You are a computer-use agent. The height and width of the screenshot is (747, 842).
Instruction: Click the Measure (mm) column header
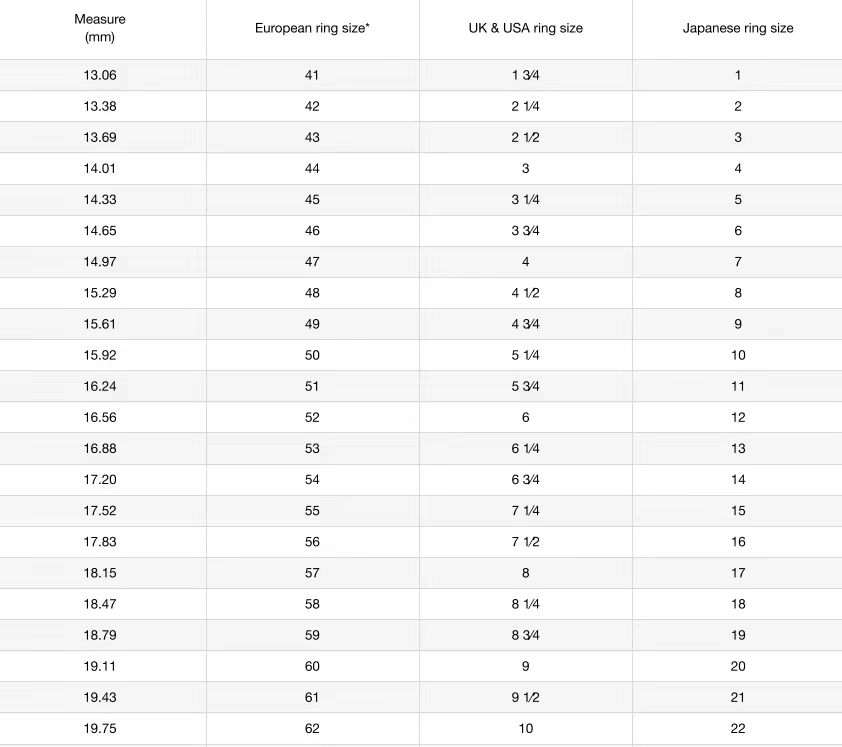[98, 28]
